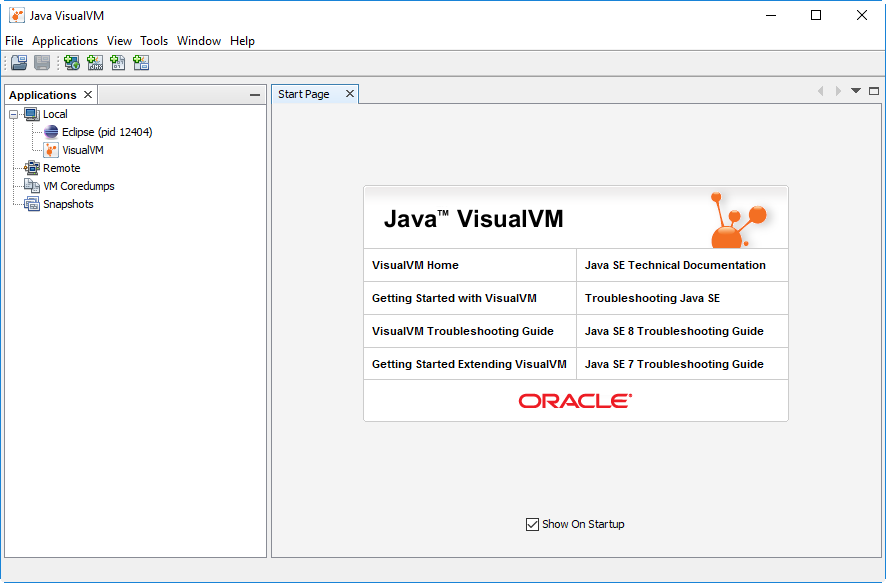Open the Applications menu in the menu bar
Screen dimensions: 886x583
coord(65,41)
